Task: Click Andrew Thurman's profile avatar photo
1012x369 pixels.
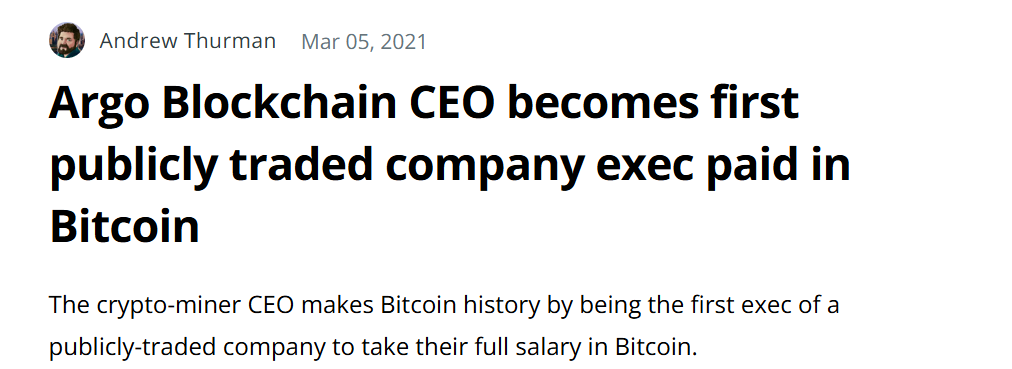Action: (67, 41)
